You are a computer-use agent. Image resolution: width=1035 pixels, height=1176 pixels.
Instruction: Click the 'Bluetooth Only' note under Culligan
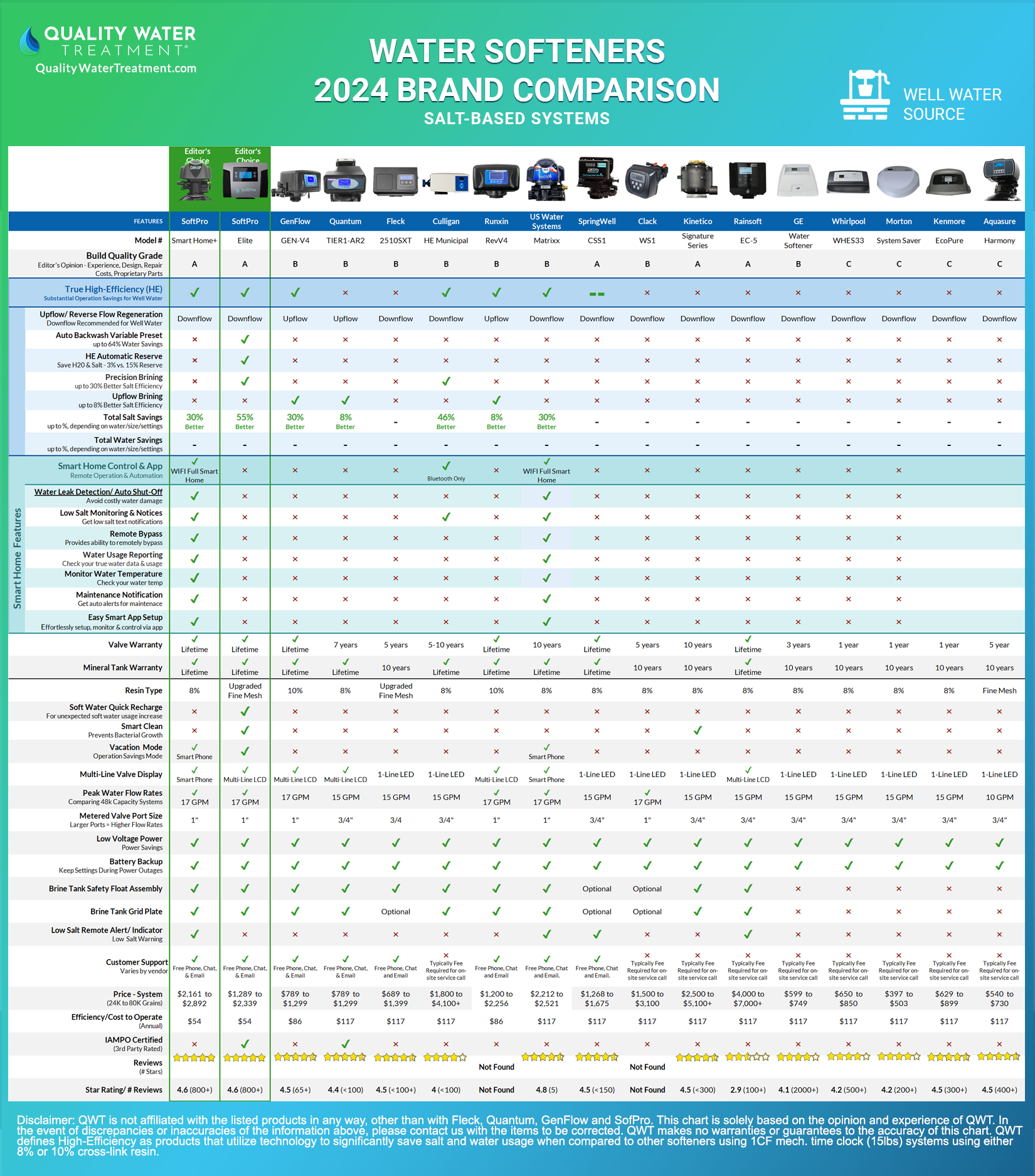click(446, 479)
